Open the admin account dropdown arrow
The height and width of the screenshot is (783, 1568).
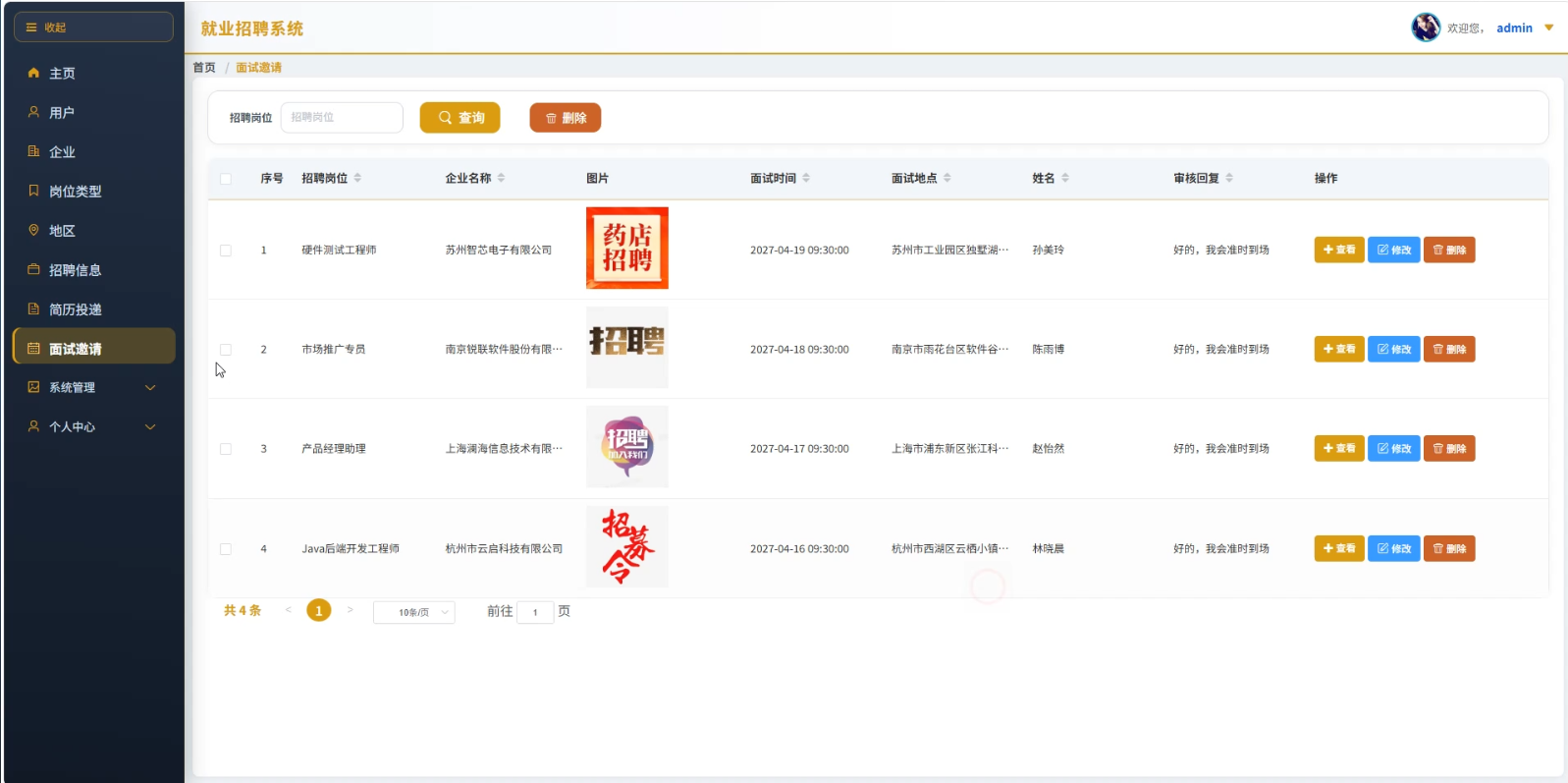tap(1549, 28)
